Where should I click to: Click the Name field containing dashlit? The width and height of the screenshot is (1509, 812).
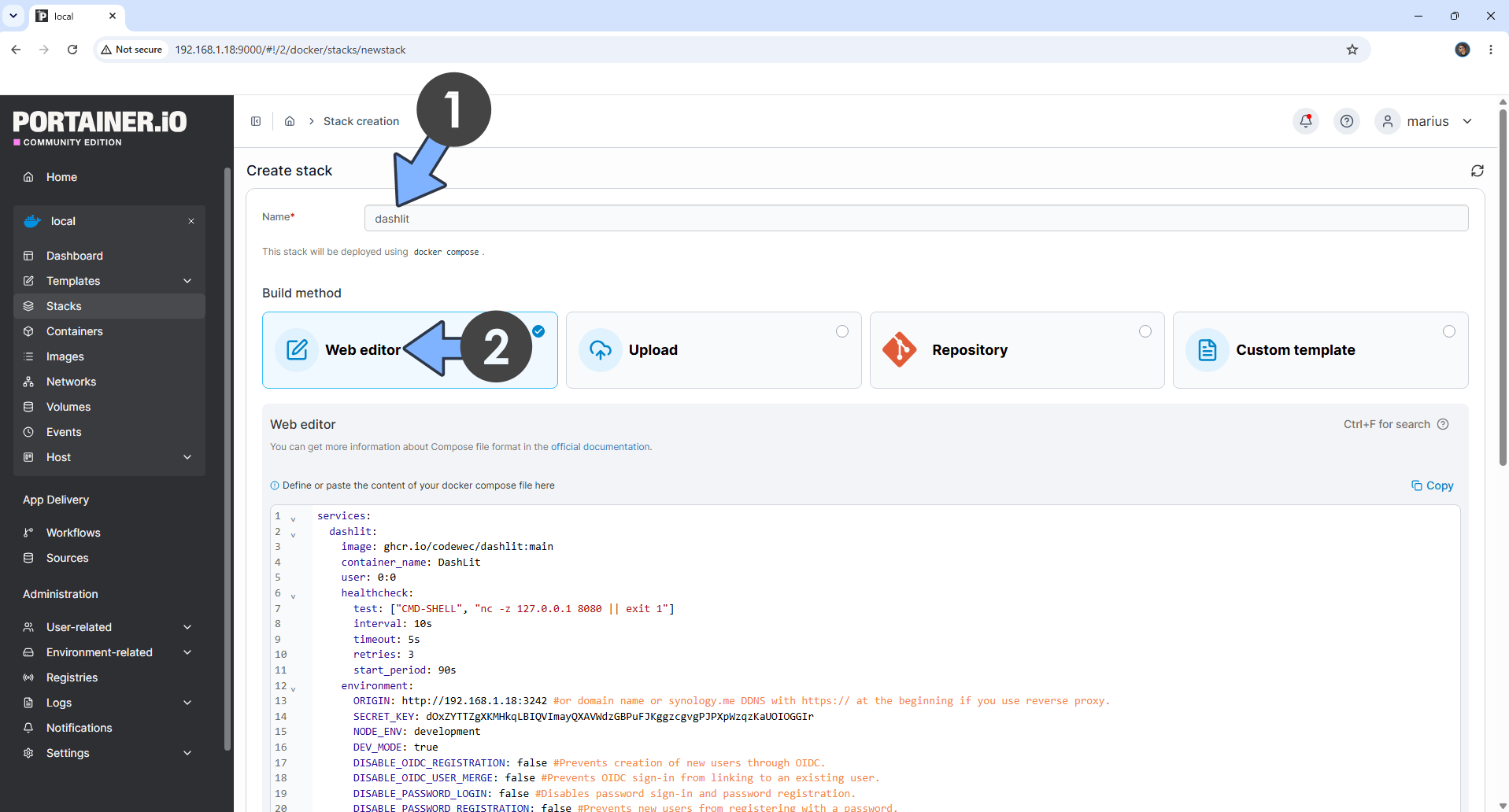[x=916, y=218]
